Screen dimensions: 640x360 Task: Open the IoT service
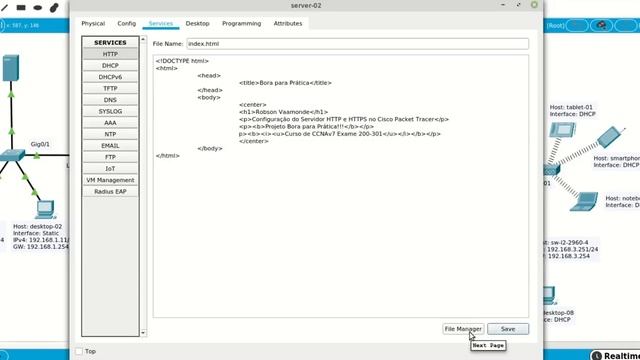[x=110, y=168]
